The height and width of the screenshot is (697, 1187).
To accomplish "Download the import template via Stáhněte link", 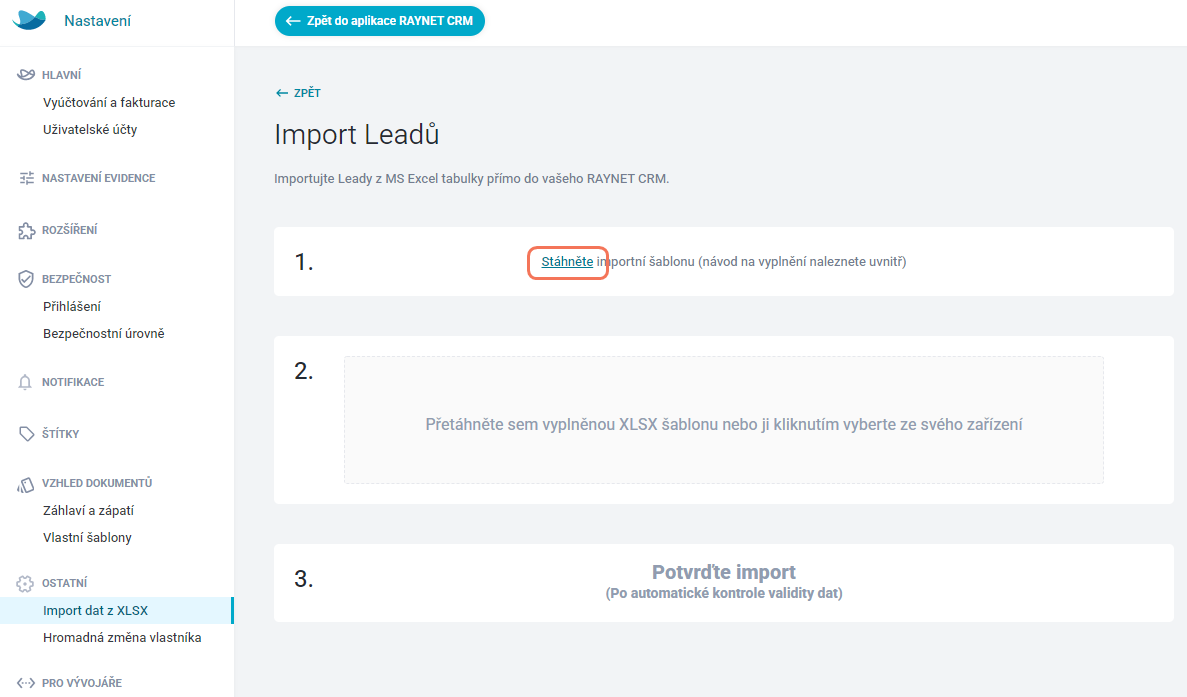I will pos(567,261).
